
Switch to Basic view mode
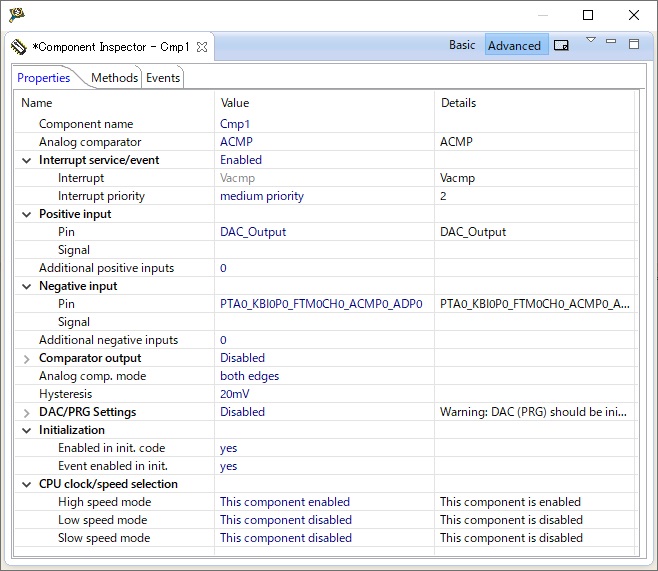click(462, 45)
